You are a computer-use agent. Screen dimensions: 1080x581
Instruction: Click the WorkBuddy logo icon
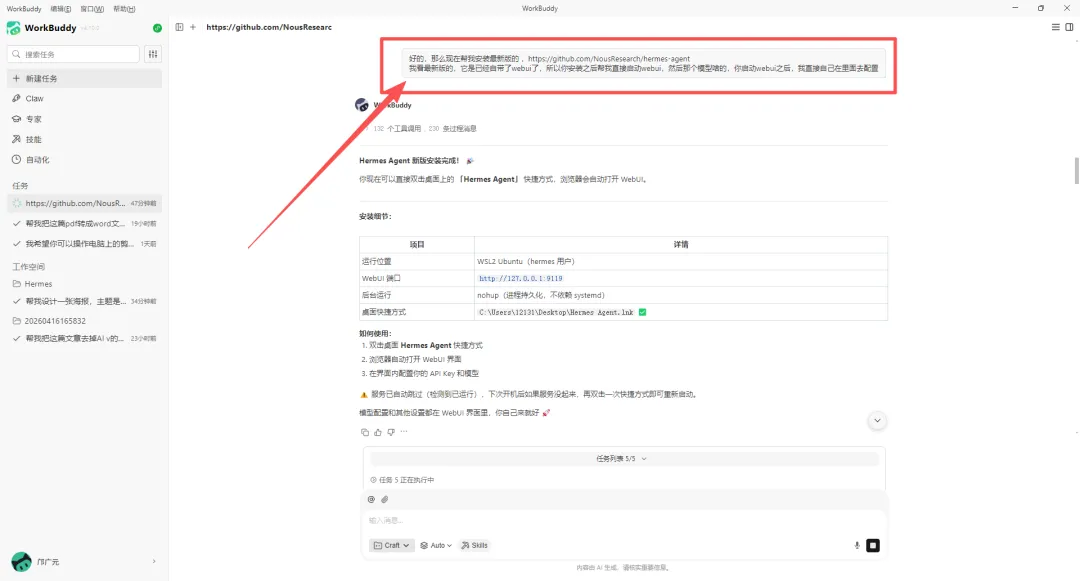13,28
